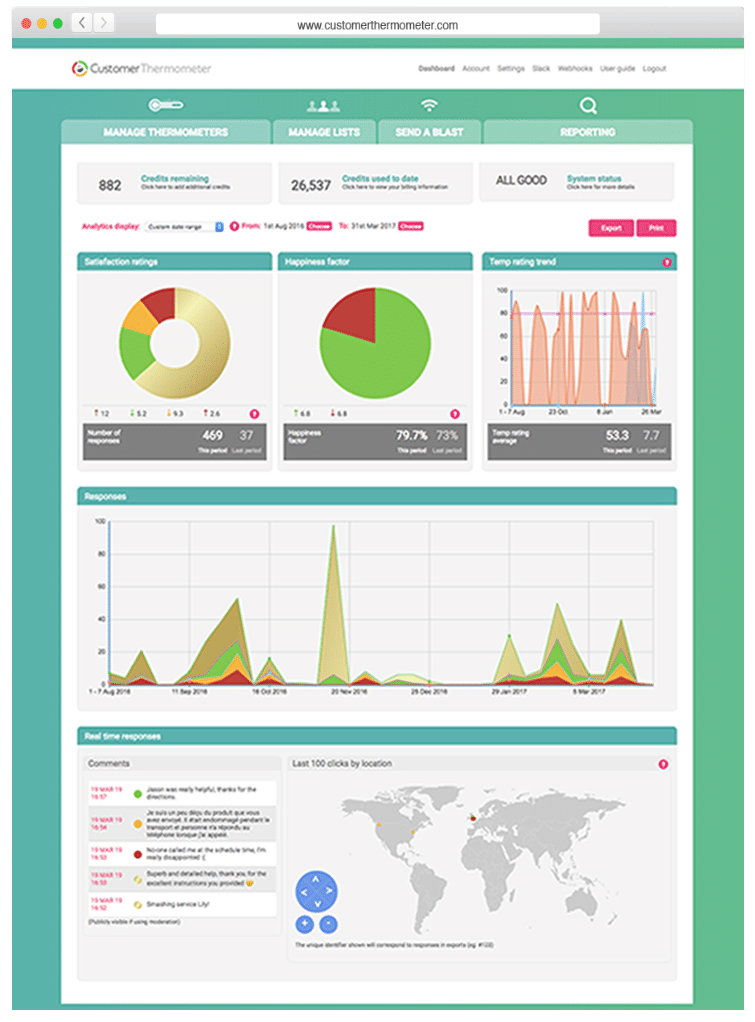Click the '53.3' temp rating average value
755x1022 pixels.
click(617, 435)
